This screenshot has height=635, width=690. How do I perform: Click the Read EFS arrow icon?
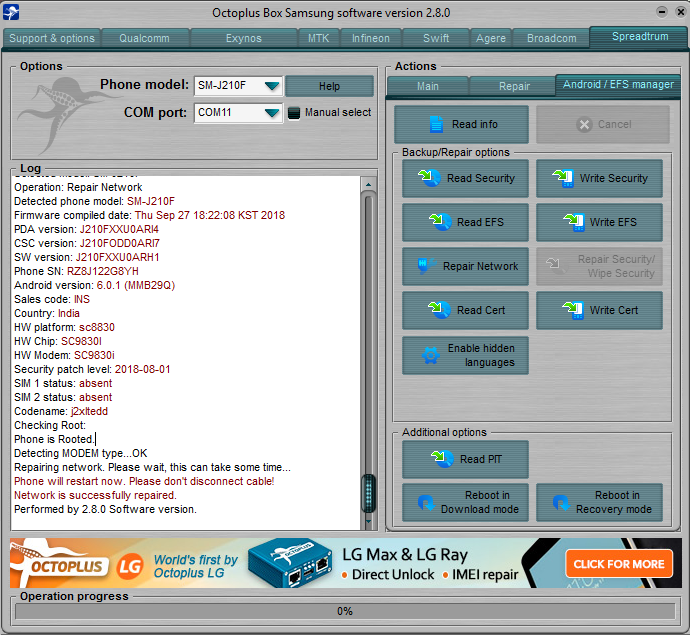[440, 222]
